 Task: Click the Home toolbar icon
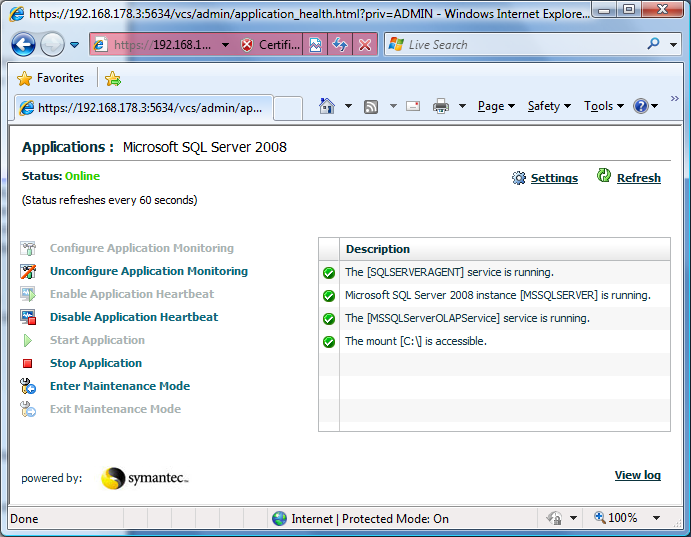click(327, 106)
